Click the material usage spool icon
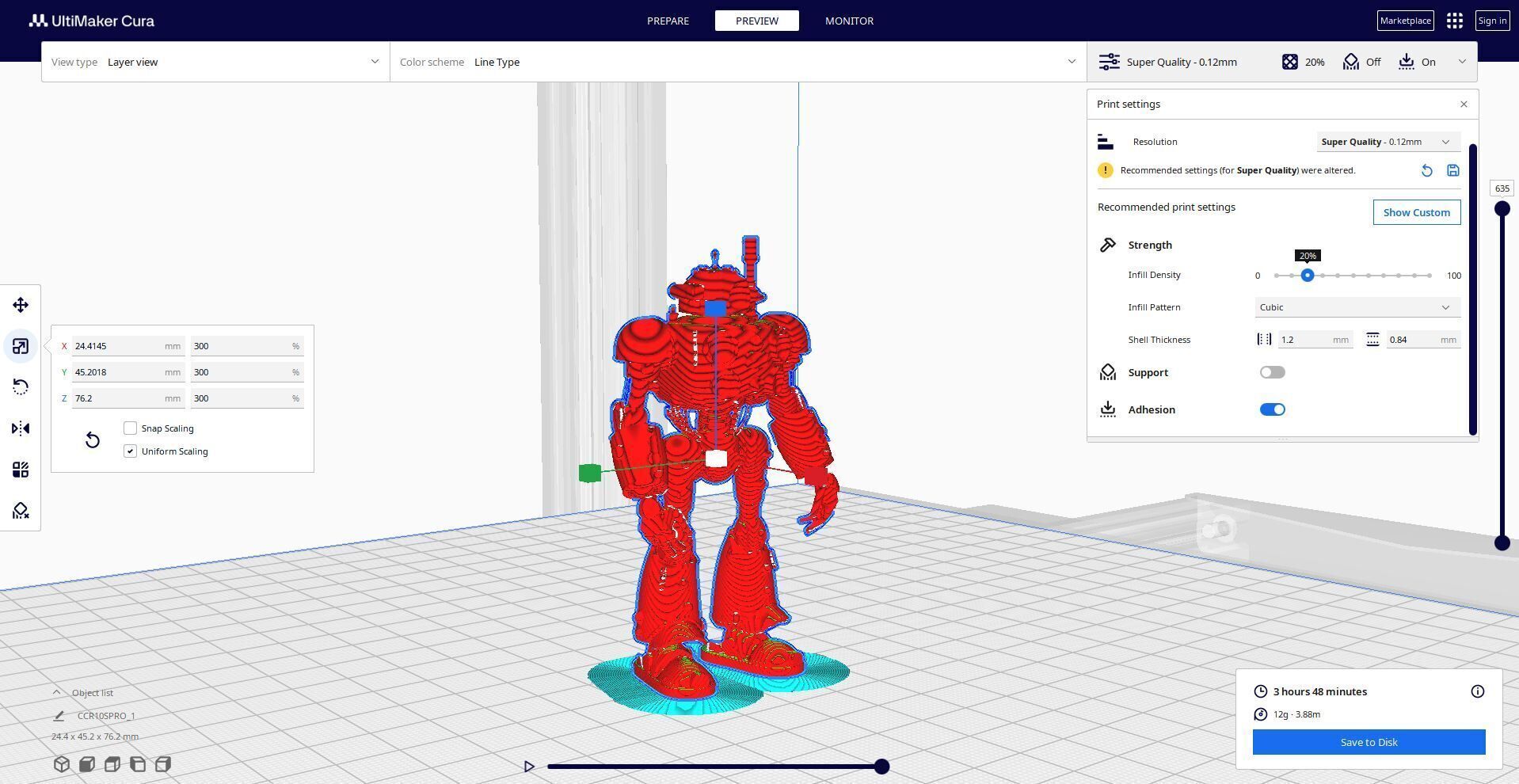This screenshot has height=784, width=1519. pos(1260,714)
